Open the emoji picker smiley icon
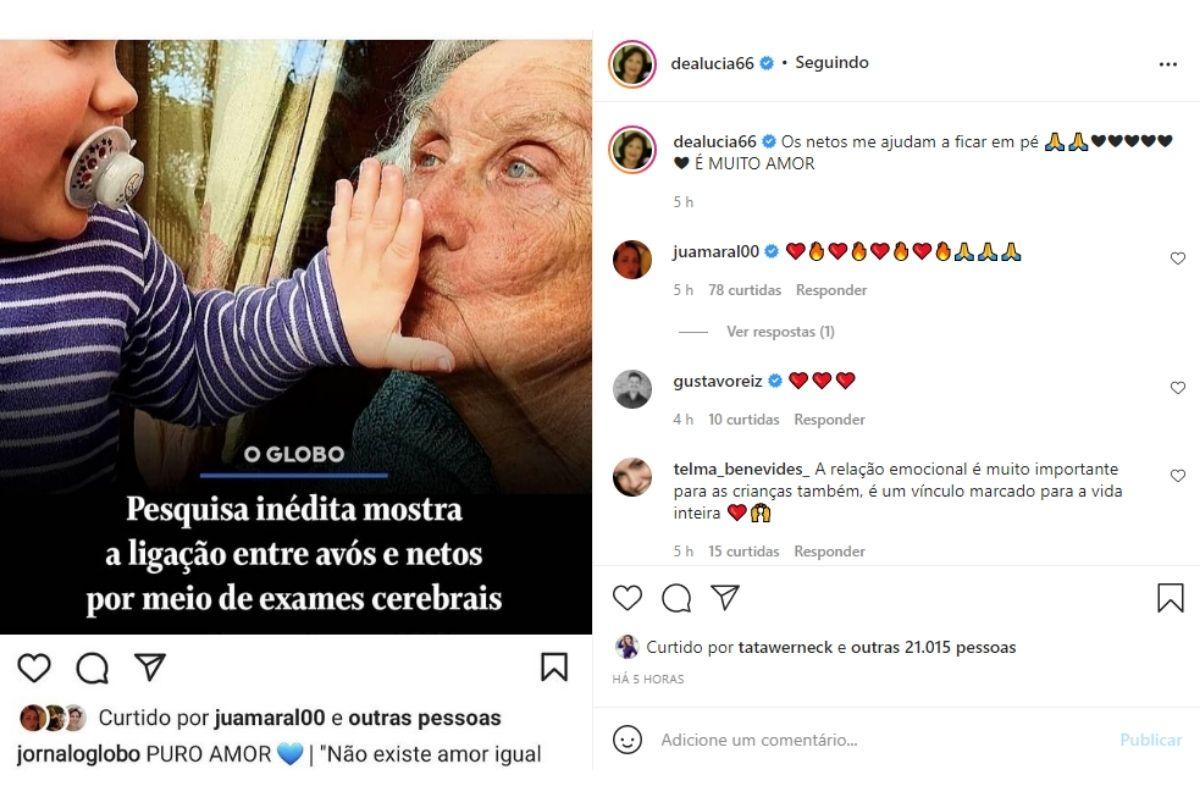Image resolution: width=1200 pixels, height=800 pixels. pyautogui.click(x=627, y=740)
